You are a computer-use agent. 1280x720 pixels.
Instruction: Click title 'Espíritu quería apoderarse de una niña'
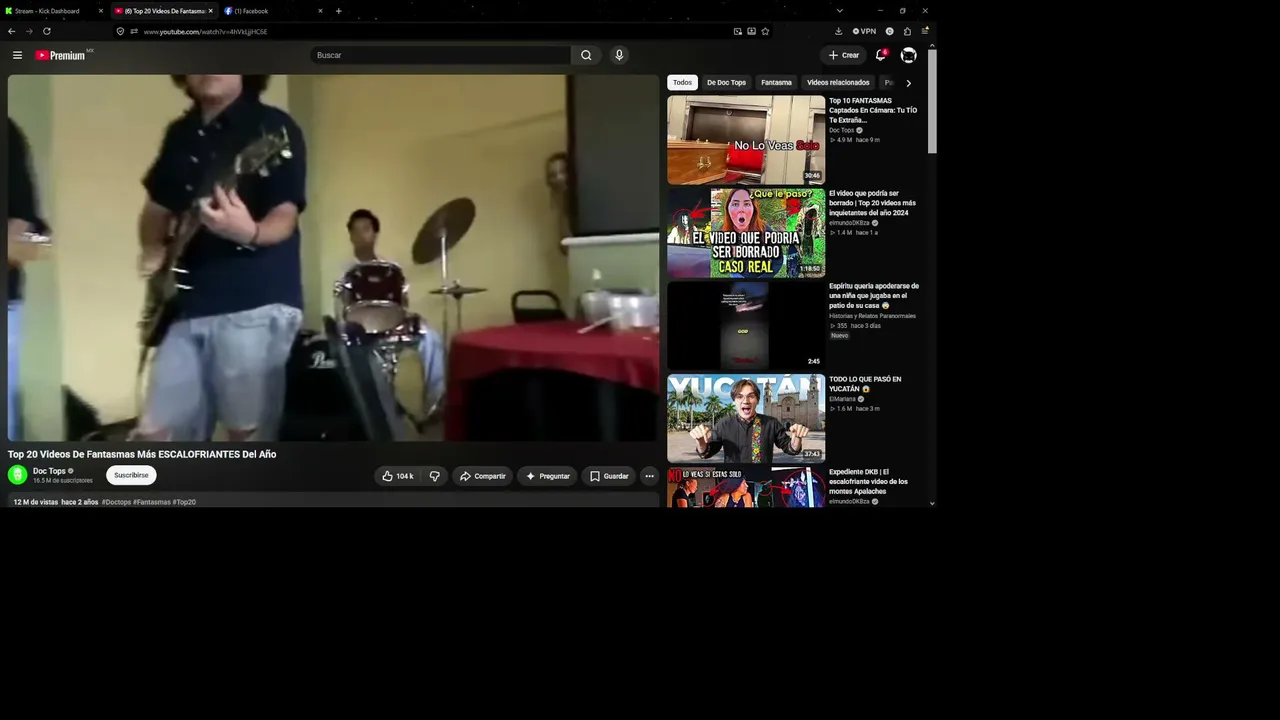[x=874, y=296]
